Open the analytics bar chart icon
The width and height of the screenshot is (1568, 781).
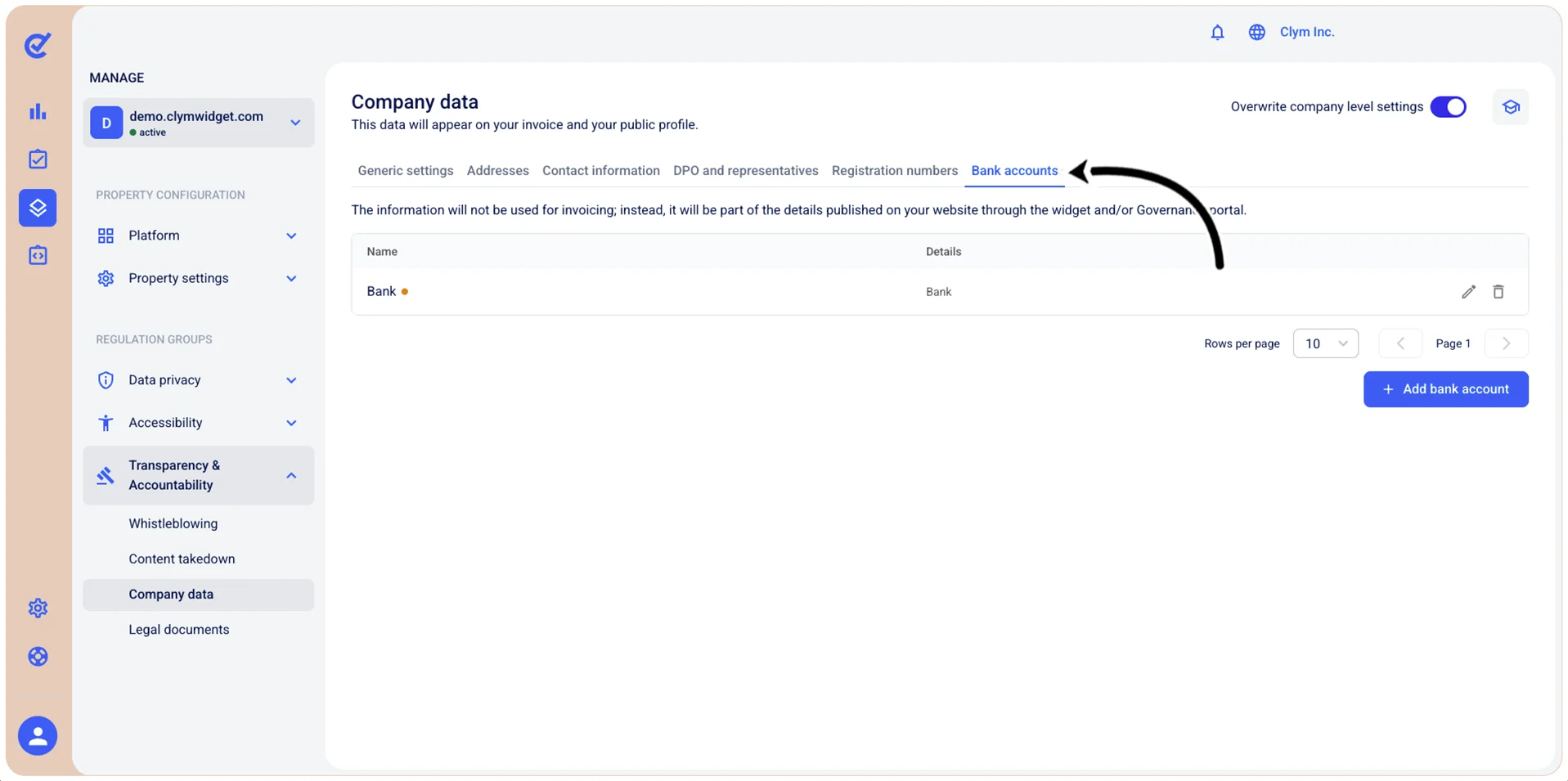click(x=38, y=111)
